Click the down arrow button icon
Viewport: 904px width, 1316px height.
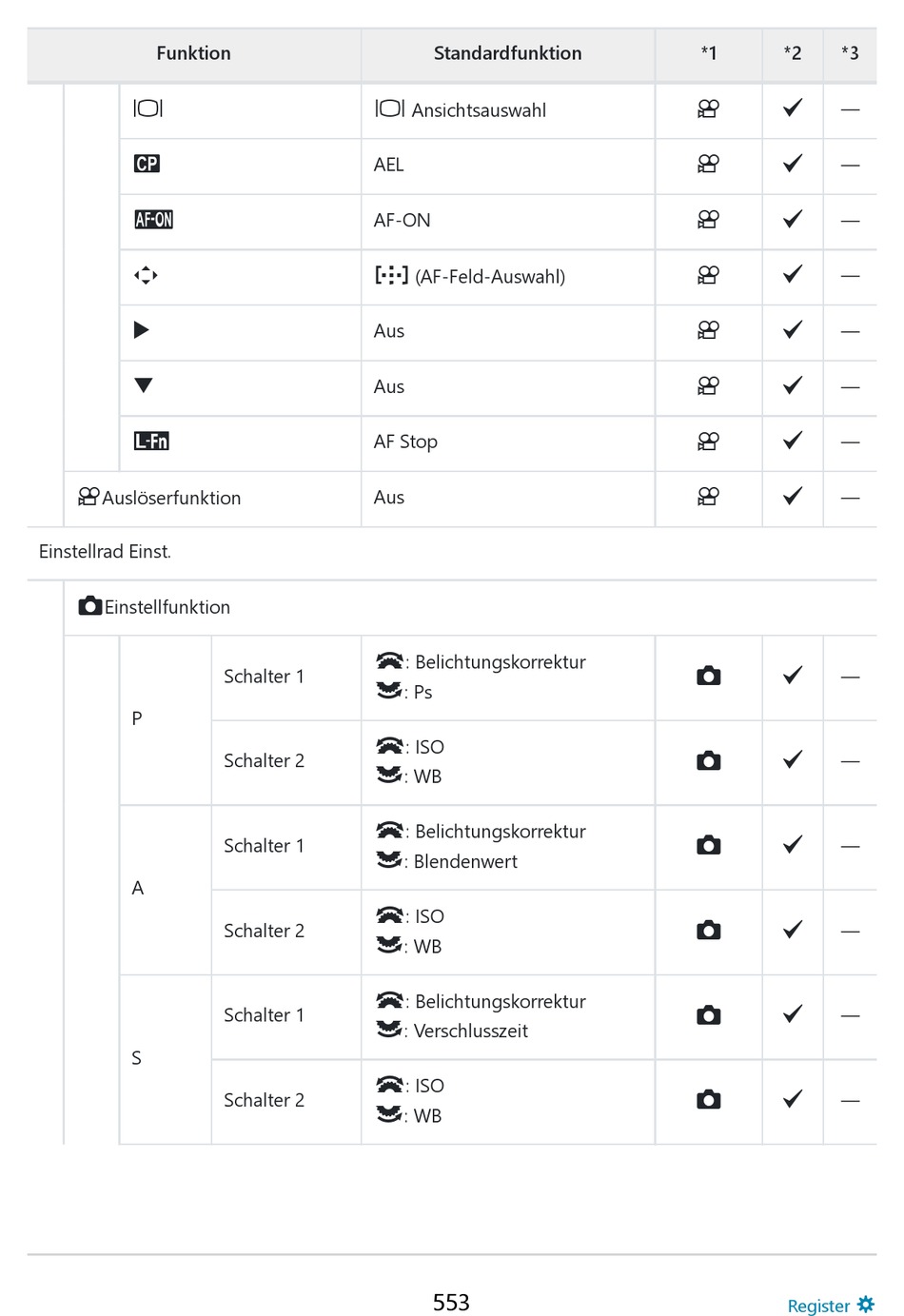[x=144, y=385]
